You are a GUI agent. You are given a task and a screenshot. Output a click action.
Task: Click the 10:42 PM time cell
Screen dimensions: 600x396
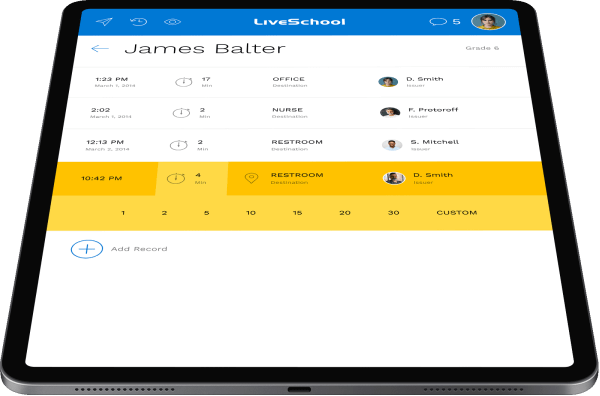[x=102, y=178]
